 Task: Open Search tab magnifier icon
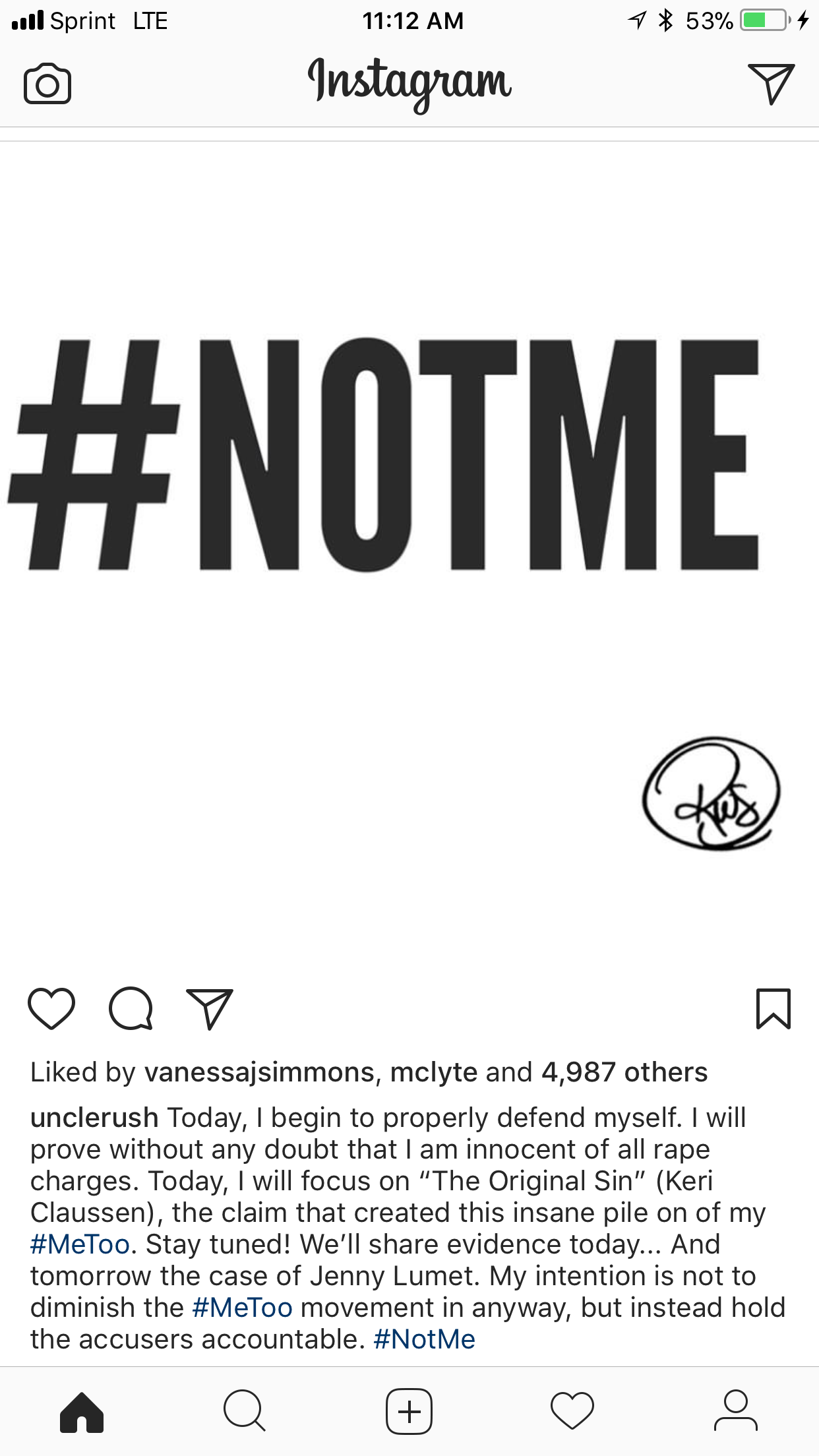[245, 1410]
